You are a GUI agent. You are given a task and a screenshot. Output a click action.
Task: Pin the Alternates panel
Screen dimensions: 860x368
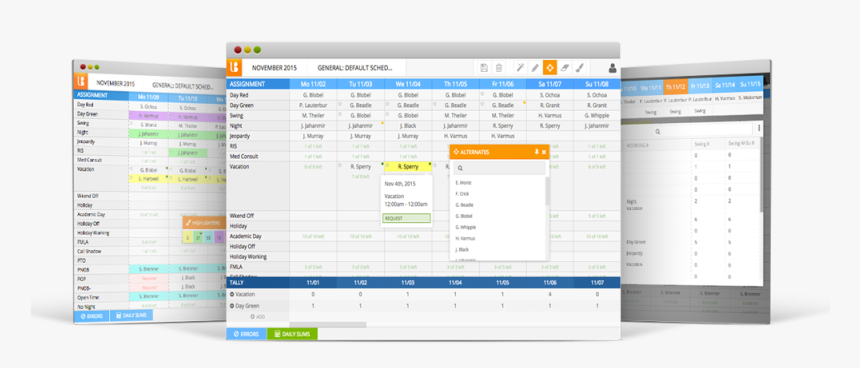pyautogui.click(x=536, y=152)
